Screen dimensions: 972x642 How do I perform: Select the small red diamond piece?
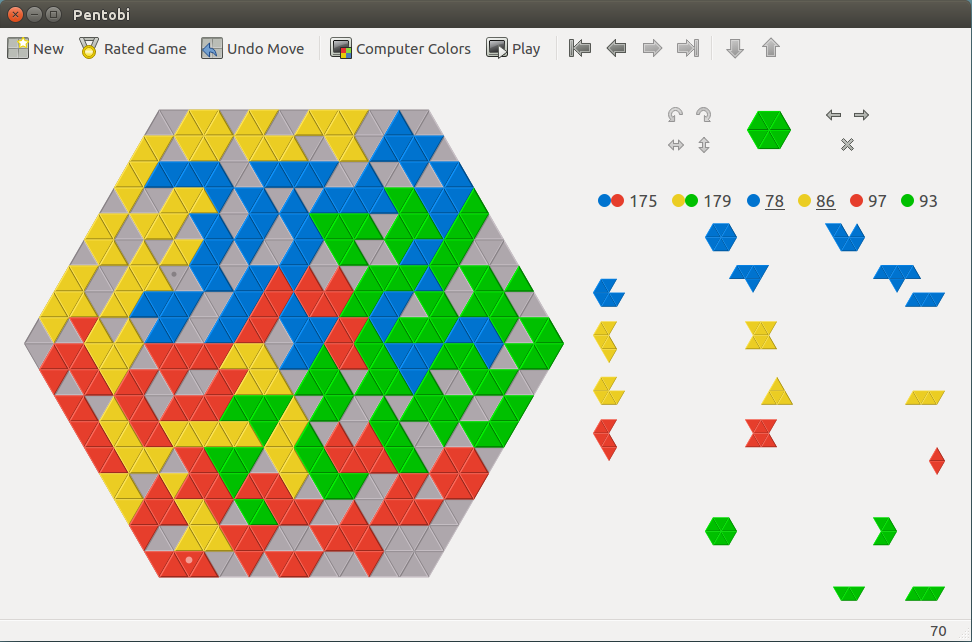937,460
